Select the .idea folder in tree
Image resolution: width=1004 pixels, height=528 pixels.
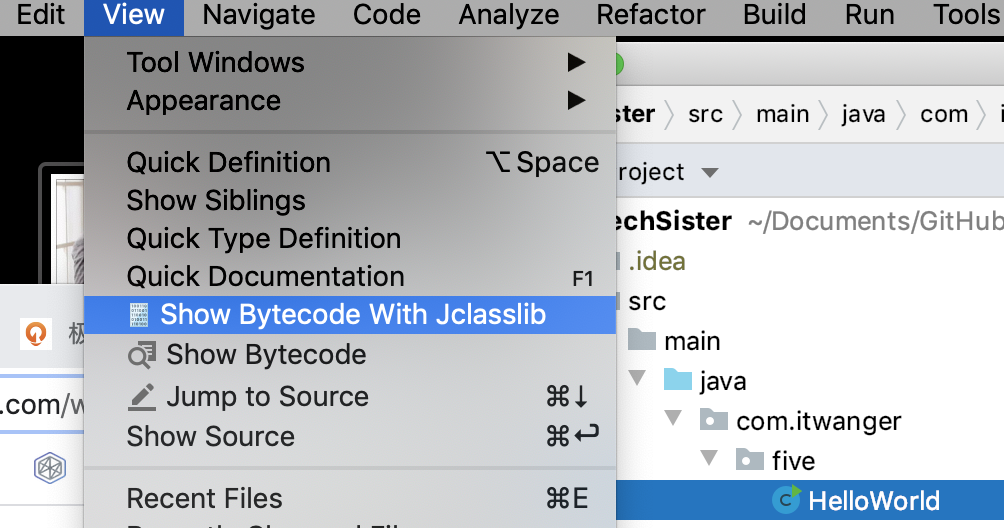point(657,262)
